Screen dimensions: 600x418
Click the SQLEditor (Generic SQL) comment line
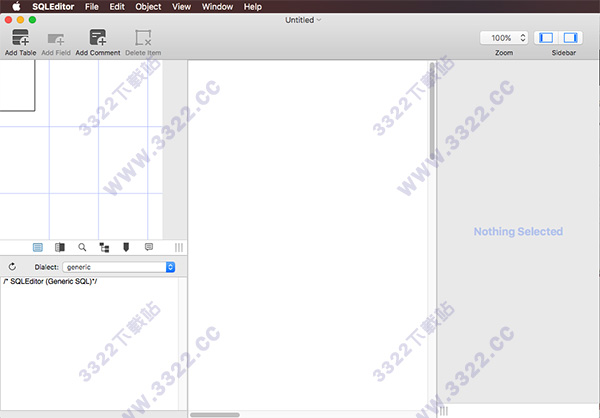[x=50, y=281]
